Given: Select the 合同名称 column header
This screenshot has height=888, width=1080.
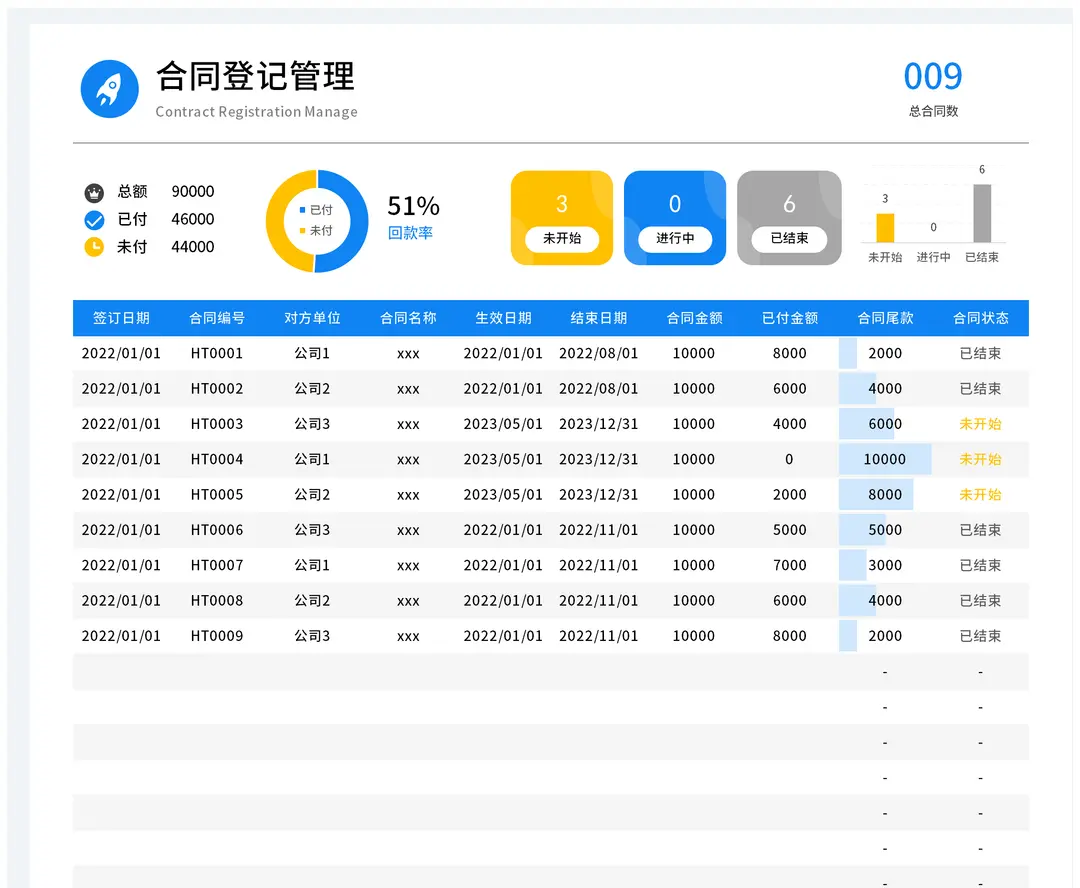Looking at the screenshot, I should [x=408, y=318].
